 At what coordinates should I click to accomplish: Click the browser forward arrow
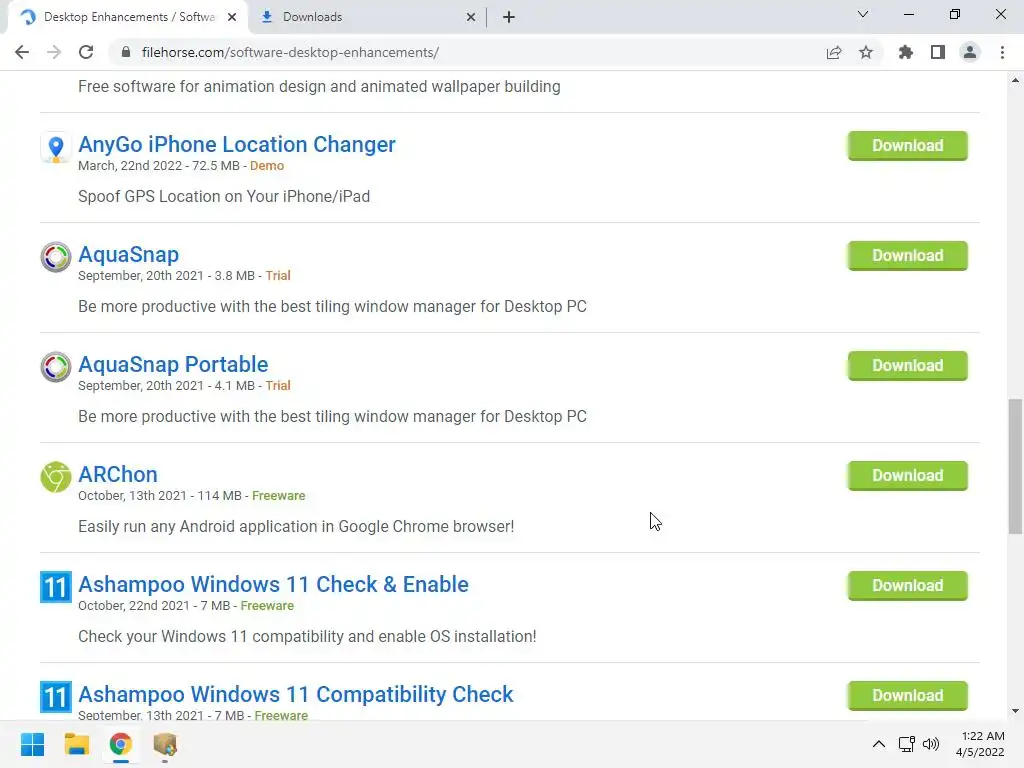click(54, 52)
